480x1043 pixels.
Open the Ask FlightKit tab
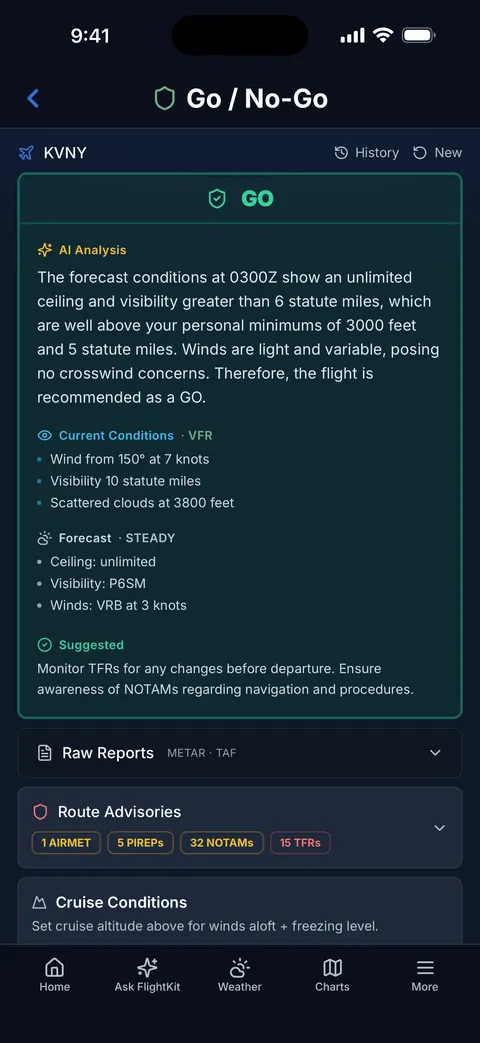click(147, 975)
